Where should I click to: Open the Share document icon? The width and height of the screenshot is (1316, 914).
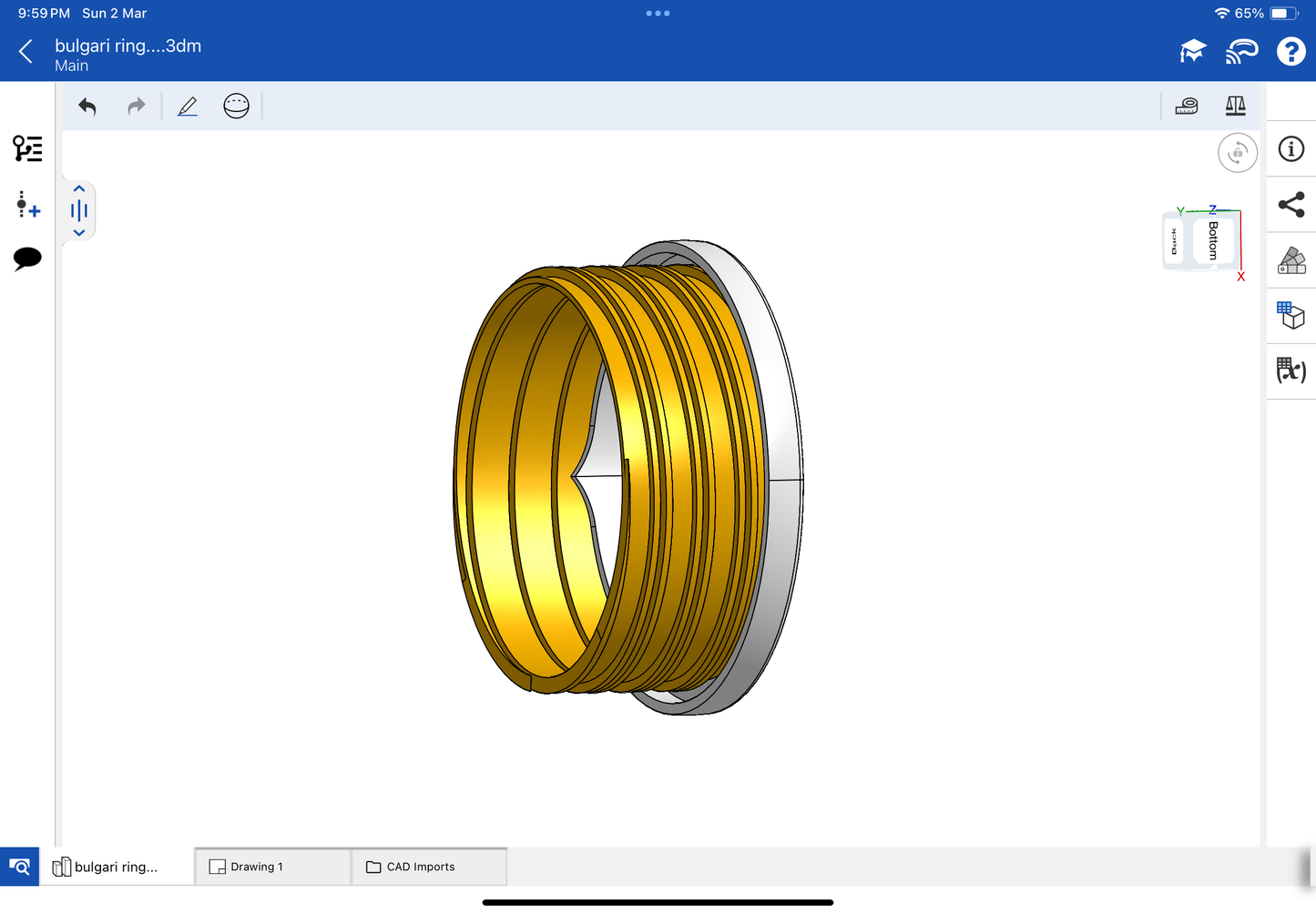coord(1290,205)
